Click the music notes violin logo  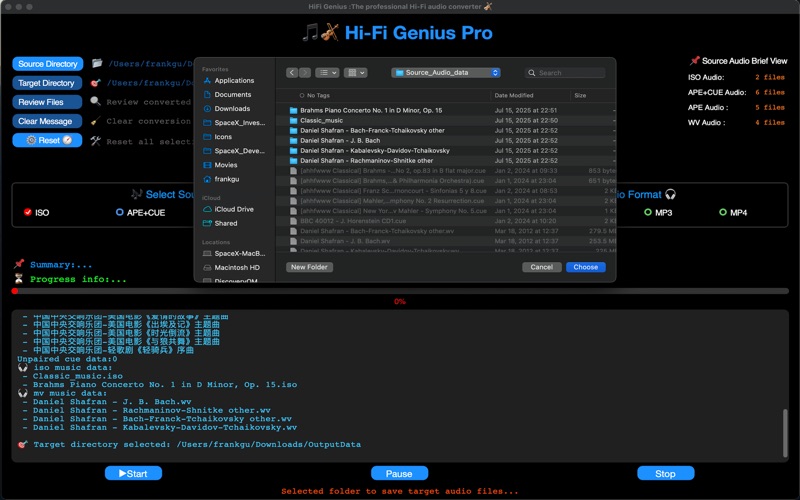point(320,33)
